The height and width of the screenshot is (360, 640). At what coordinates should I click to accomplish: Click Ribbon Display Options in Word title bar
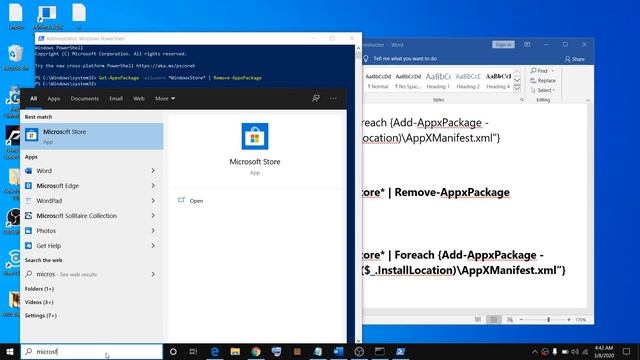tap(527, 44)
